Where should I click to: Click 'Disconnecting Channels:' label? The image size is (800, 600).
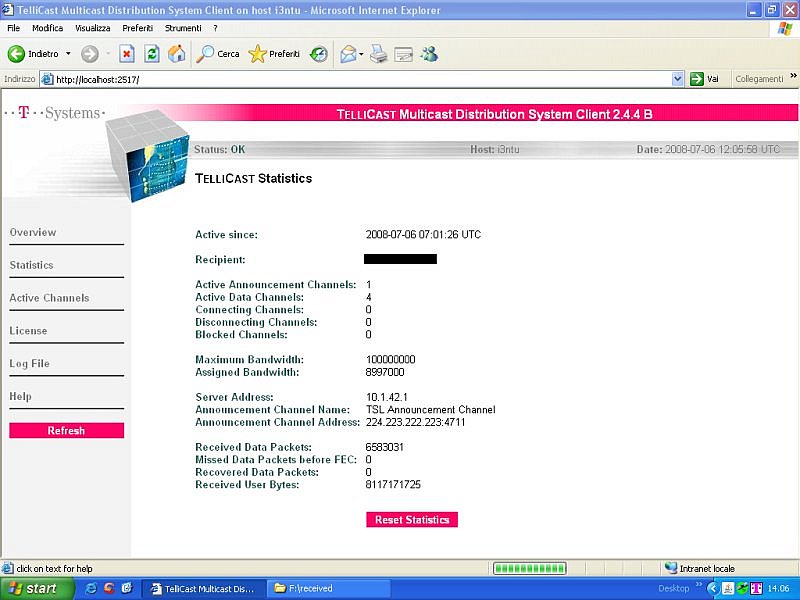coord(256,322)
